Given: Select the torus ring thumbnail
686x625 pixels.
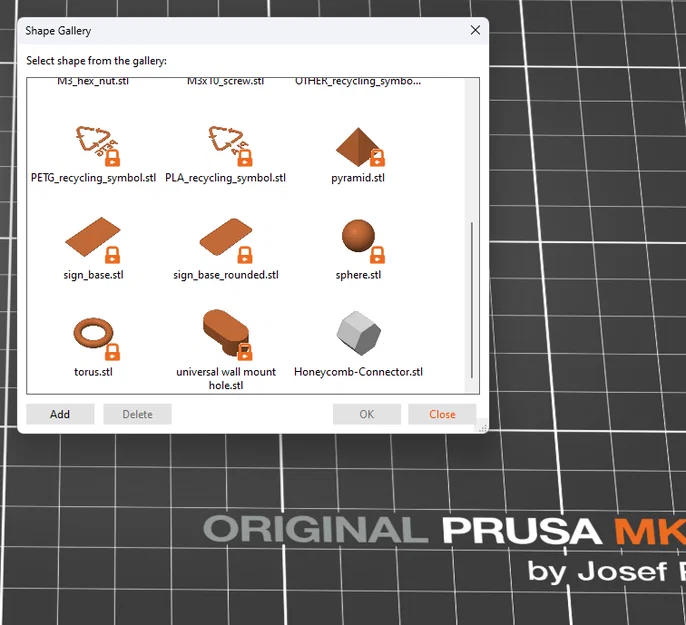Looking at the screenshot, I should click(96, 337).
